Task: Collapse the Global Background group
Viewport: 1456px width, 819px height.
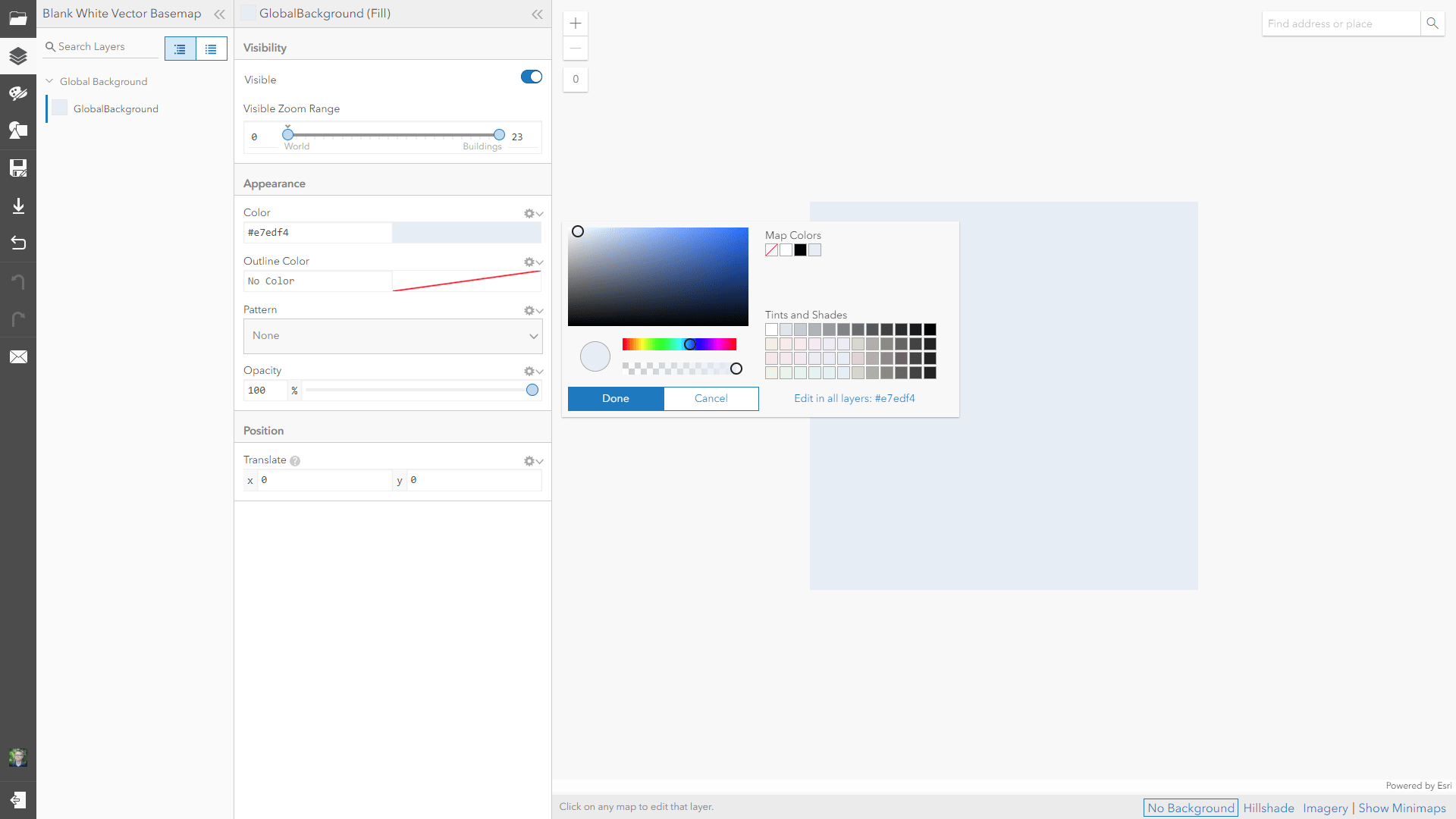Action: click(x=49, y=81)
